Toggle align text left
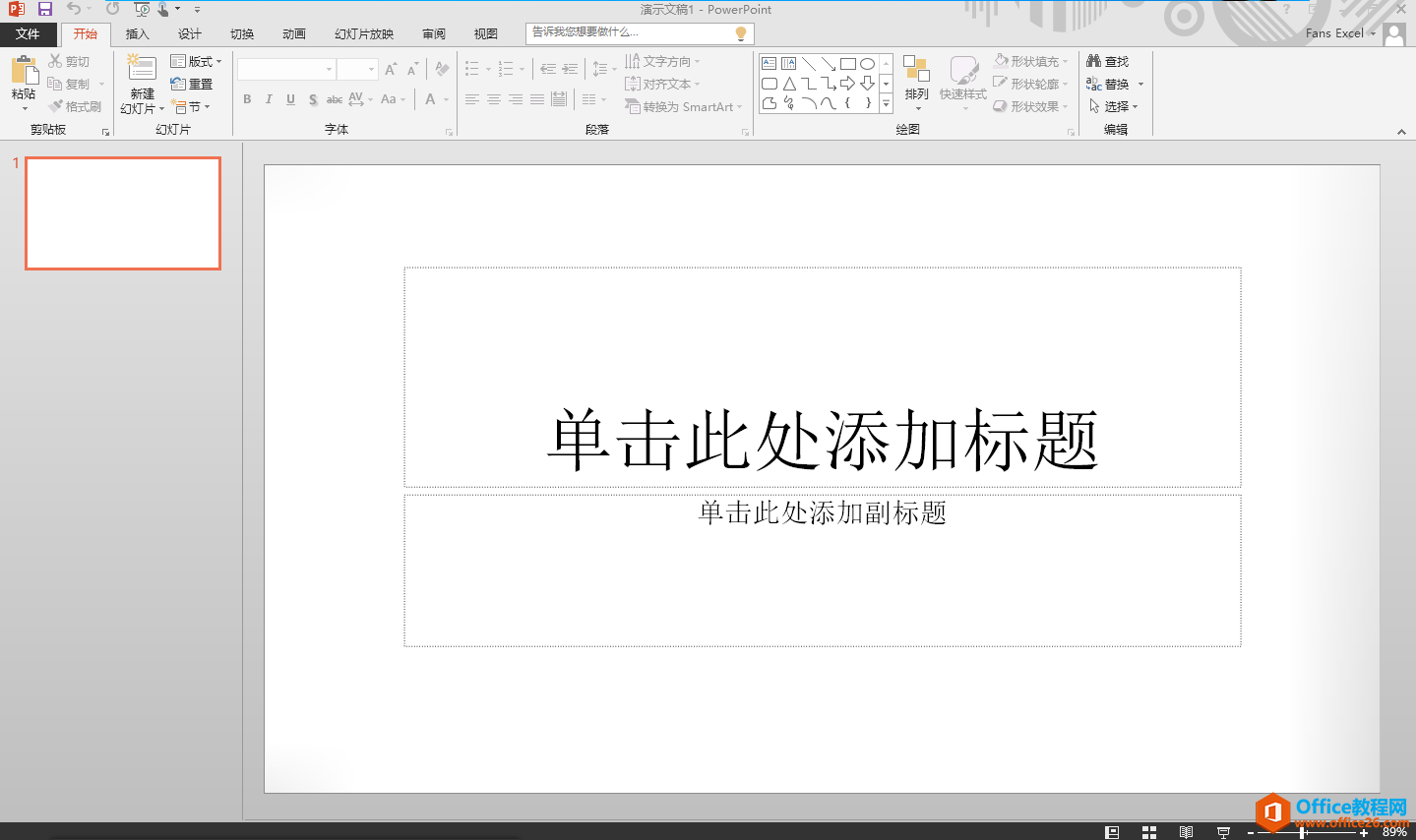Image resolution: width=1416 pixels, height=840 pixels. click(x=472, y=99)
